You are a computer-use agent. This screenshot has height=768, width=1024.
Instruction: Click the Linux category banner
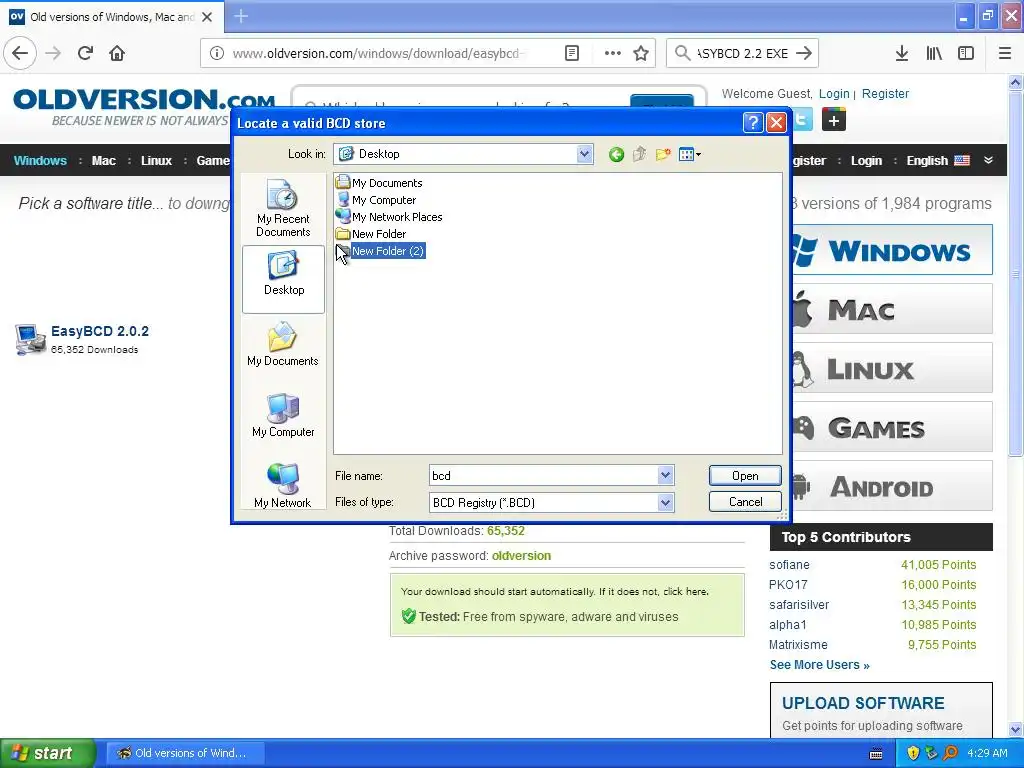[891, 368]
